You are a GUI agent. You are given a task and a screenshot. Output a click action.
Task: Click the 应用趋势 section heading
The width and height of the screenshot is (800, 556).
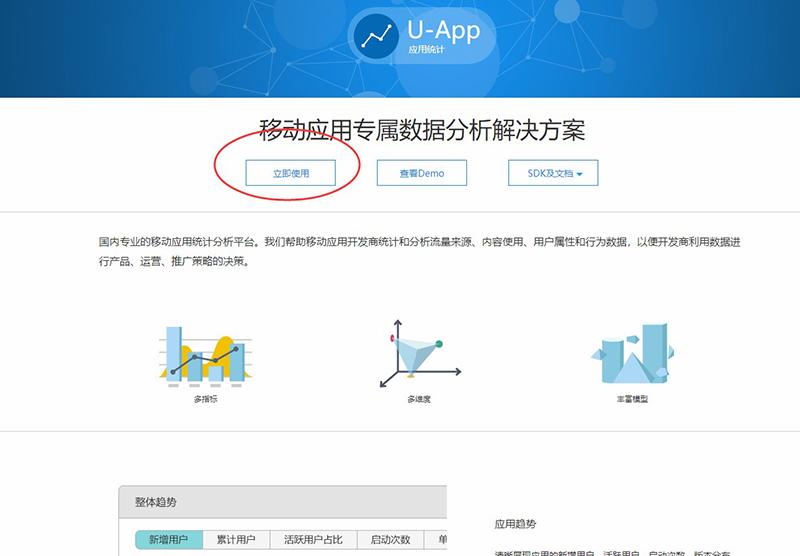pos(515,523)
